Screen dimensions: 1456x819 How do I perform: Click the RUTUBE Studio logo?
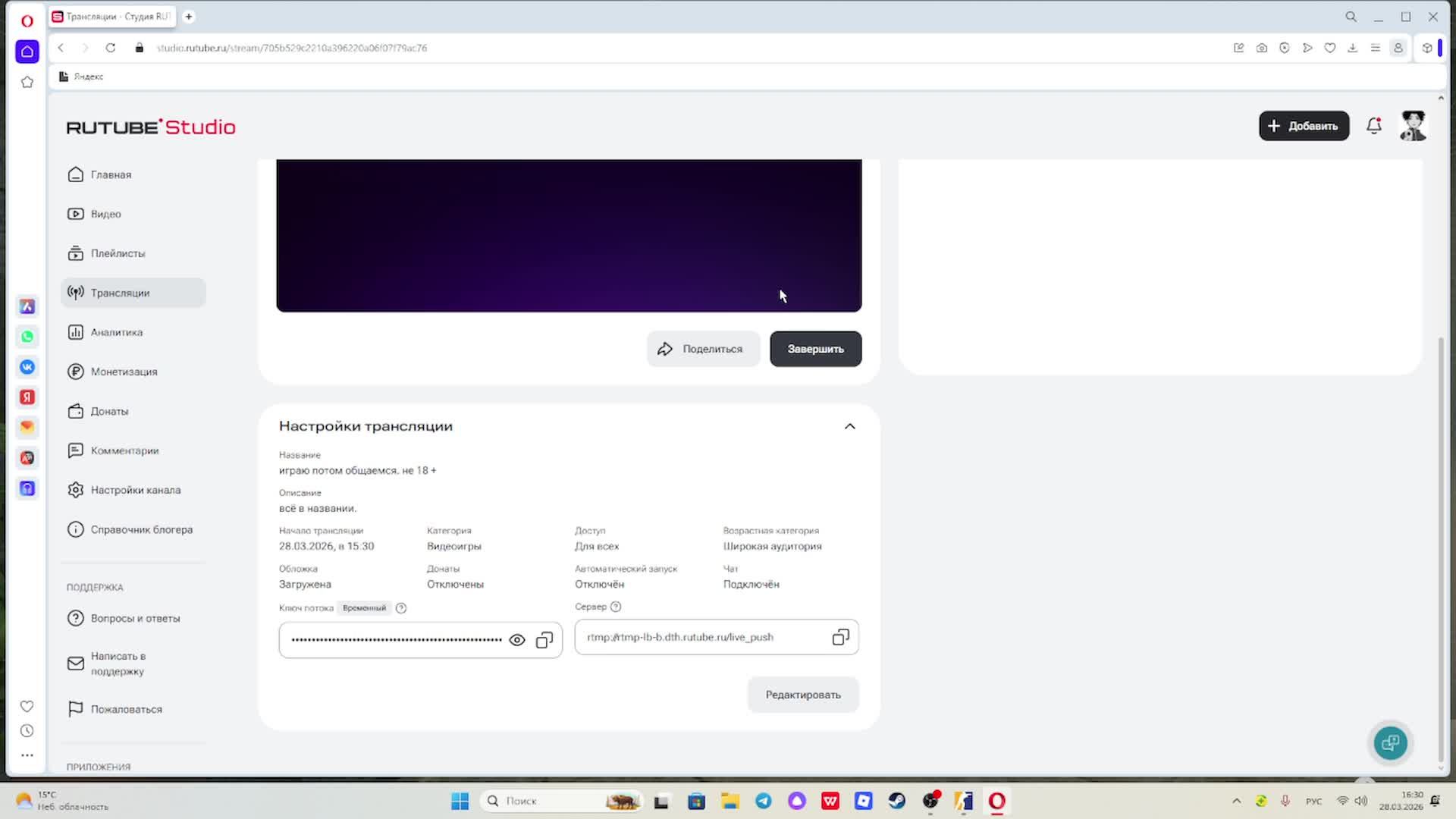151,127
